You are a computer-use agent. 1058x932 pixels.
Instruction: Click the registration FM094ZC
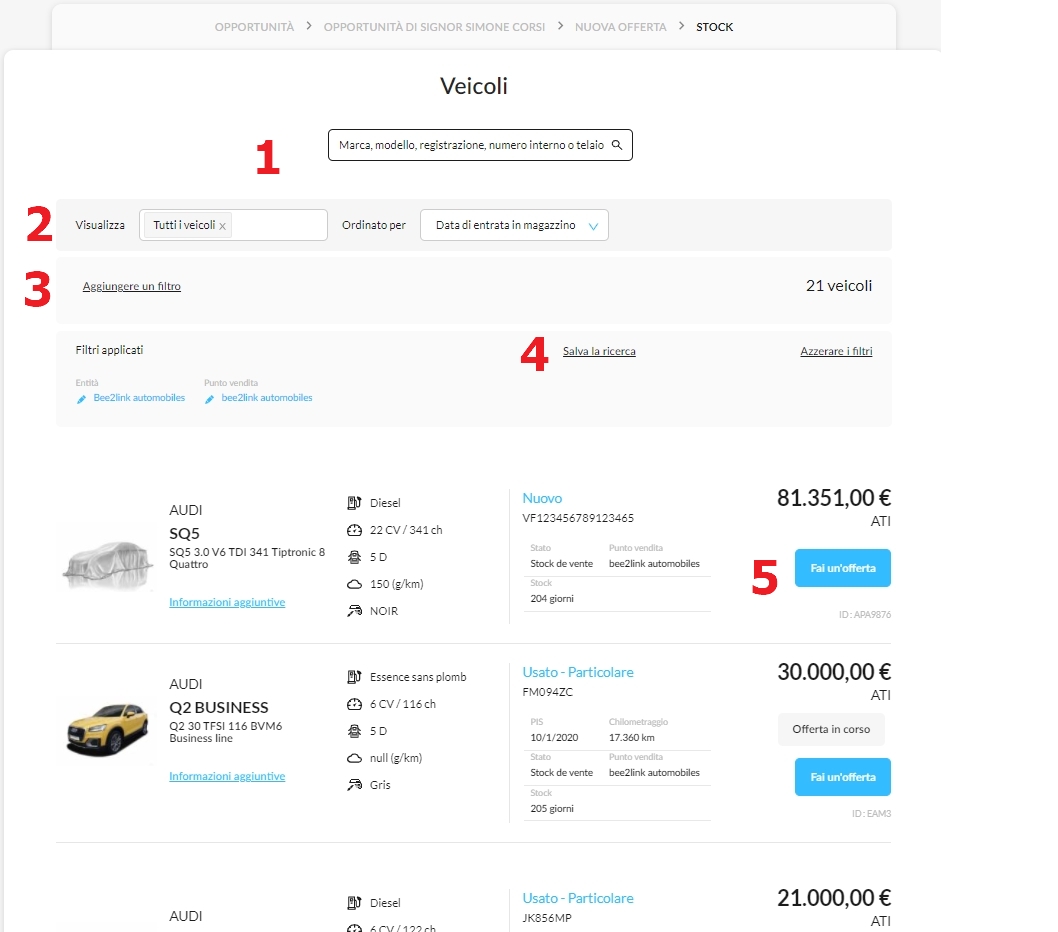(x=548, y=692)
